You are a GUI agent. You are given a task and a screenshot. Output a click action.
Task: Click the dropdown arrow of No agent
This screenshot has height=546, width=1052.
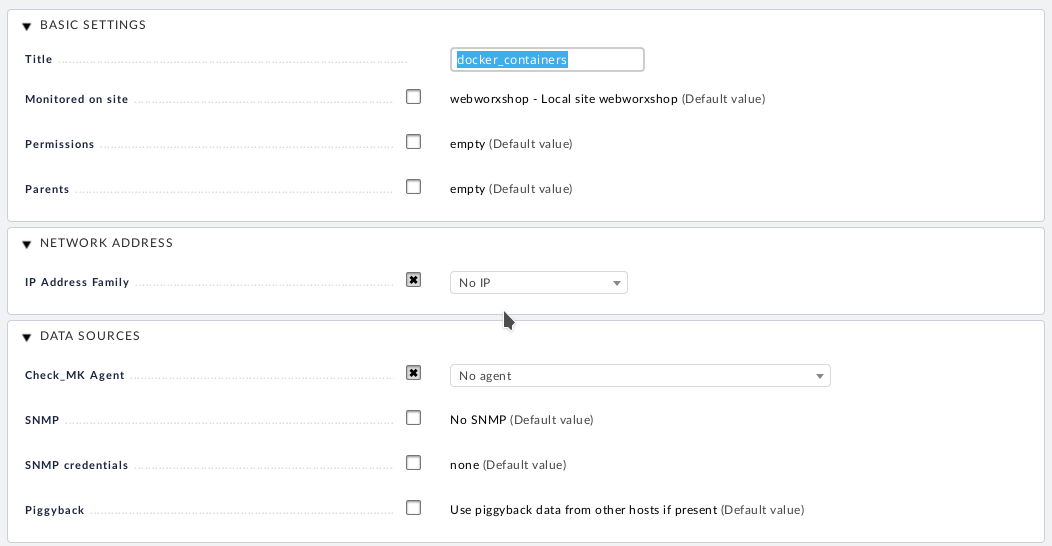[819, 376]
